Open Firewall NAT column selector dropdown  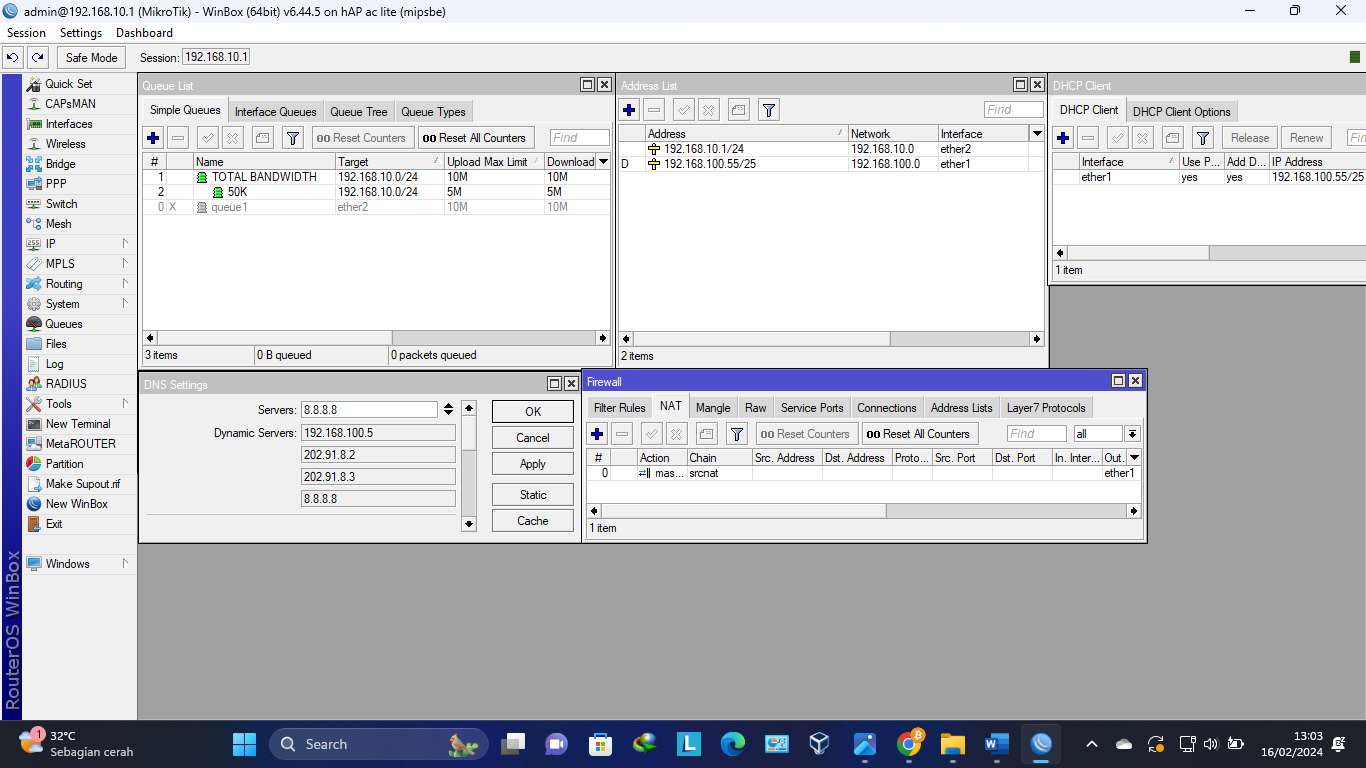1134,458
